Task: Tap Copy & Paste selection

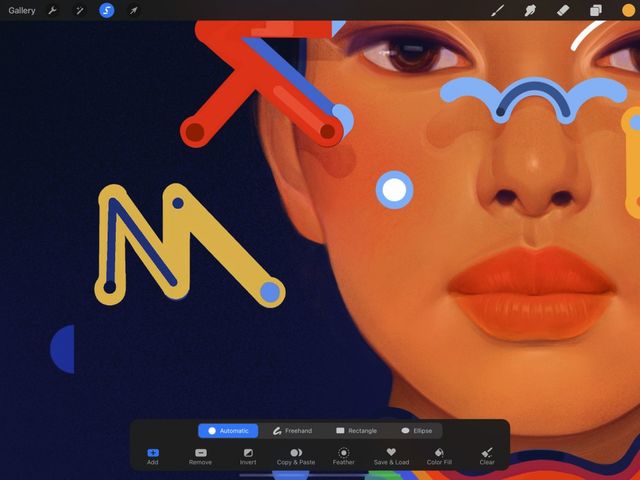Action: click(296, 456)
